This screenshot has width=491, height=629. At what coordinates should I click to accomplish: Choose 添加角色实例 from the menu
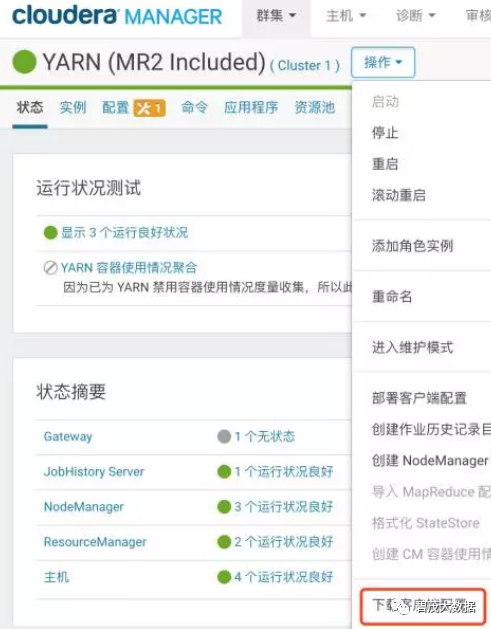(x=412, y=246)
